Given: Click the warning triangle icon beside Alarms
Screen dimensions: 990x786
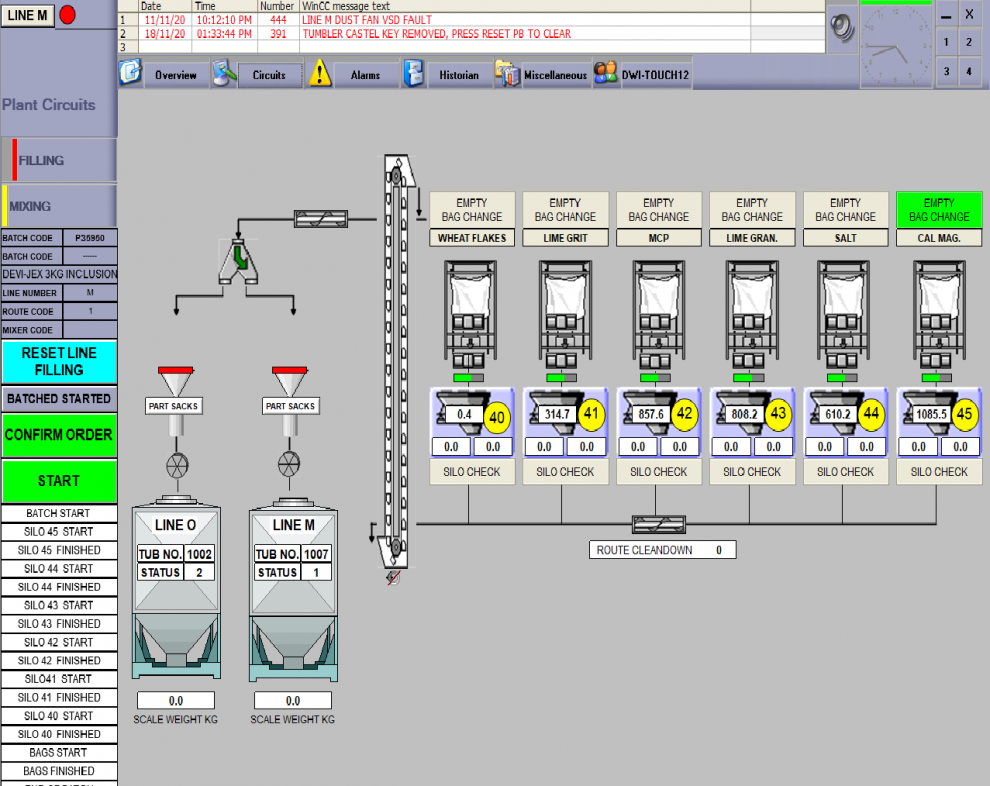Looking at the screenshot, I should [319, 74].
